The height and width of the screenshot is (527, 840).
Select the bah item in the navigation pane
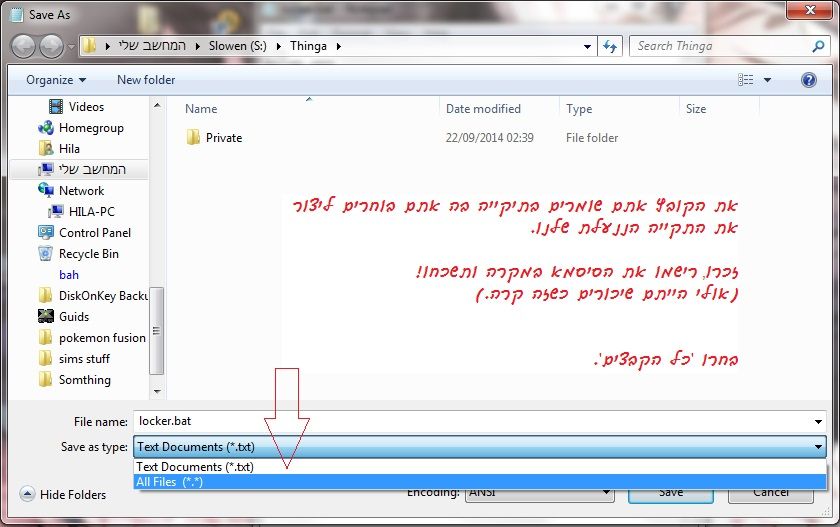[69, 275]
